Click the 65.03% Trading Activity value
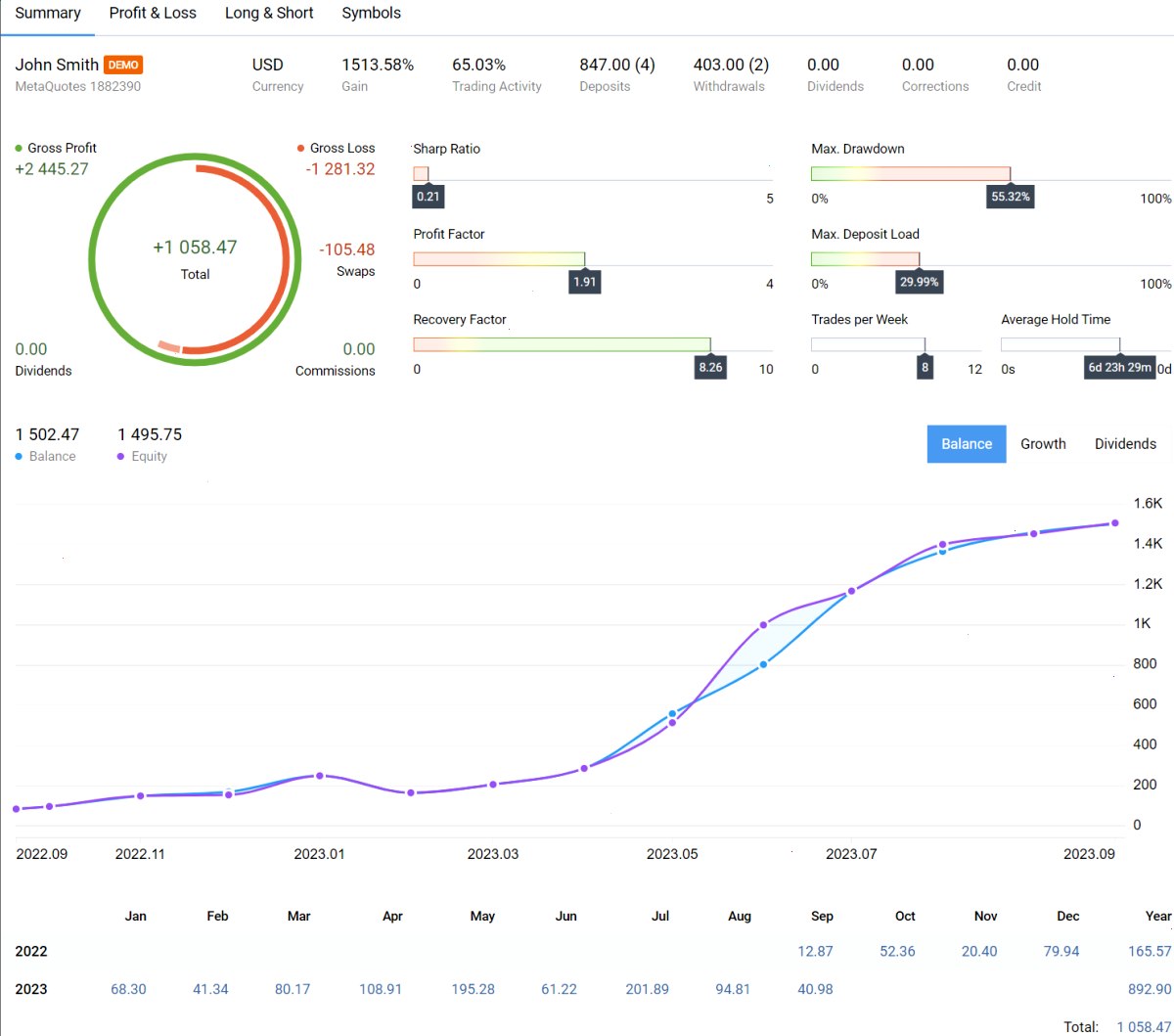 (x=478, y=65)
